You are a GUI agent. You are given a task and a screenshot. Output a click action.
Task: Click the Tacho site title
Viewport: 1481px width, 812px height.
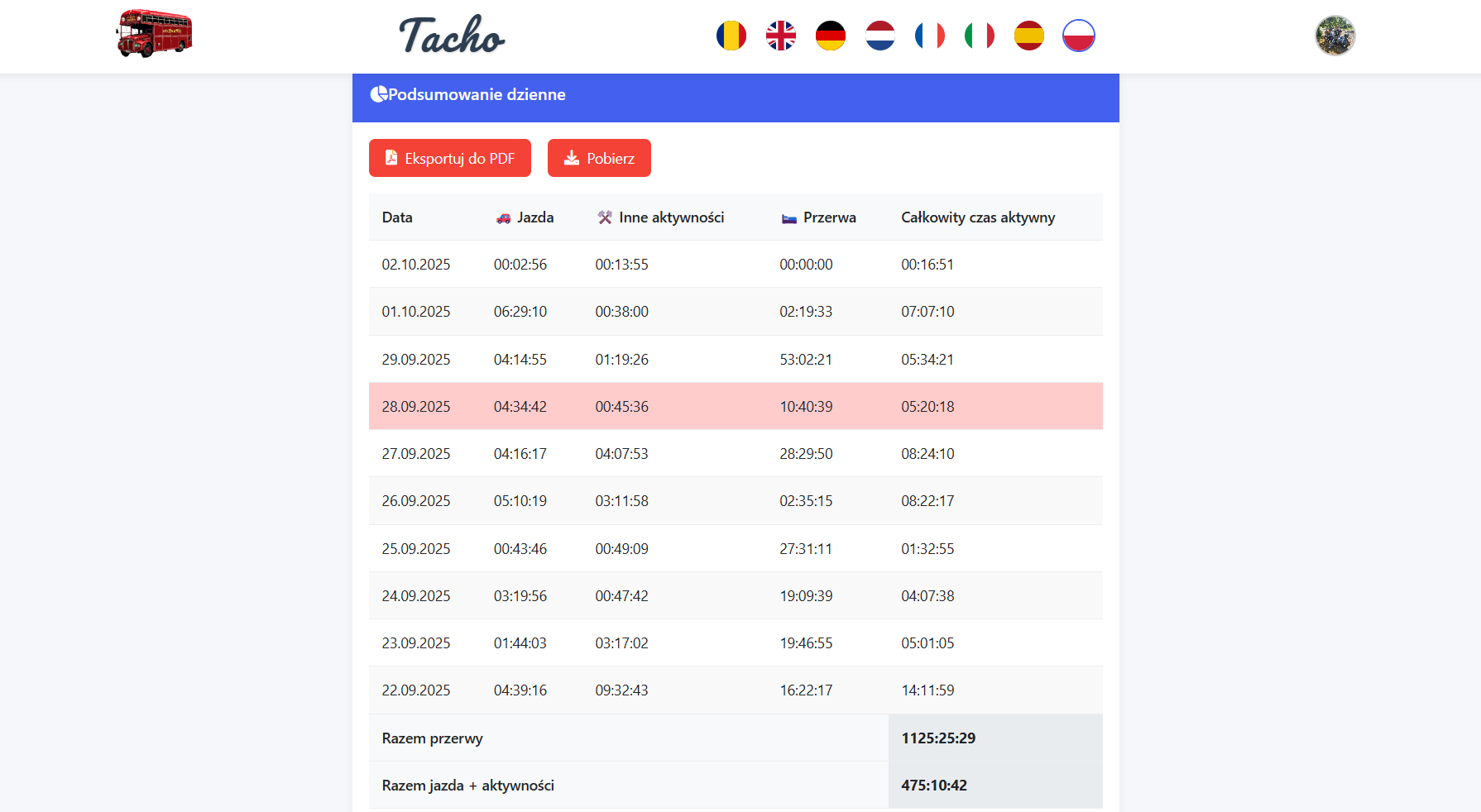click(452, 36)
